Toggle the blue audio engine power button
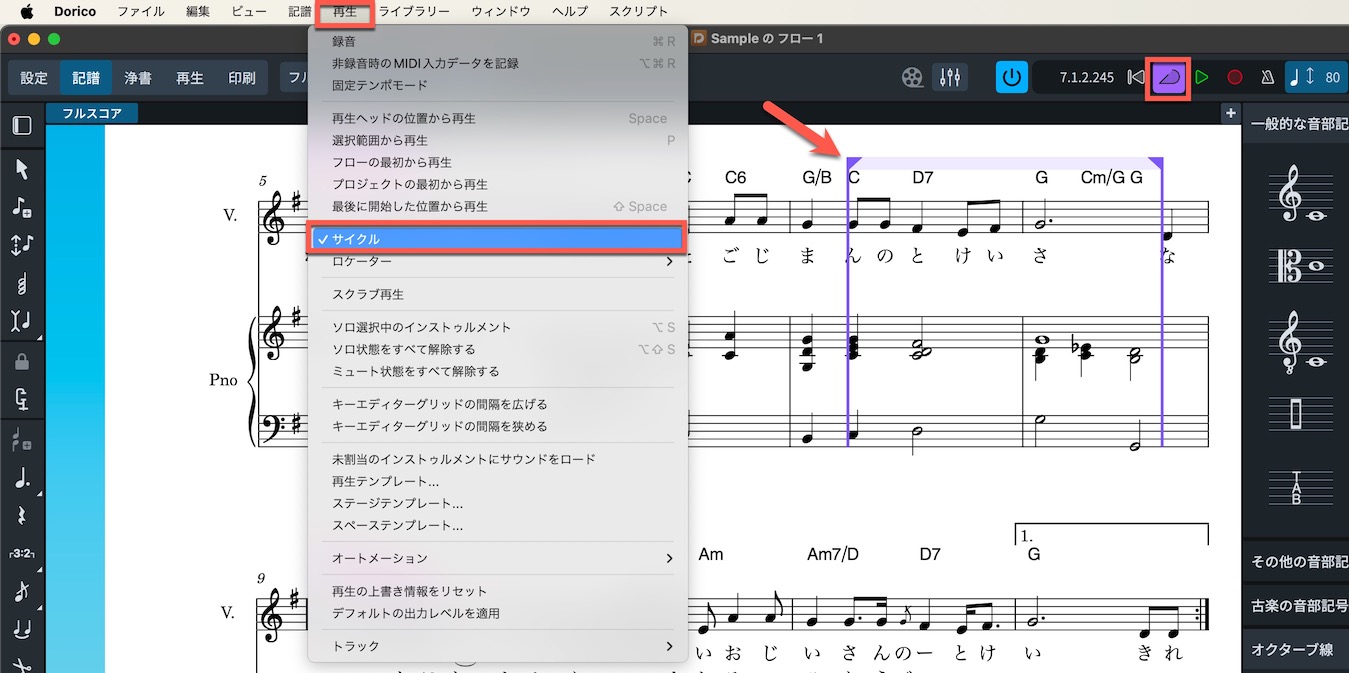1349x673 pixels. click(x=1012, y=77)
